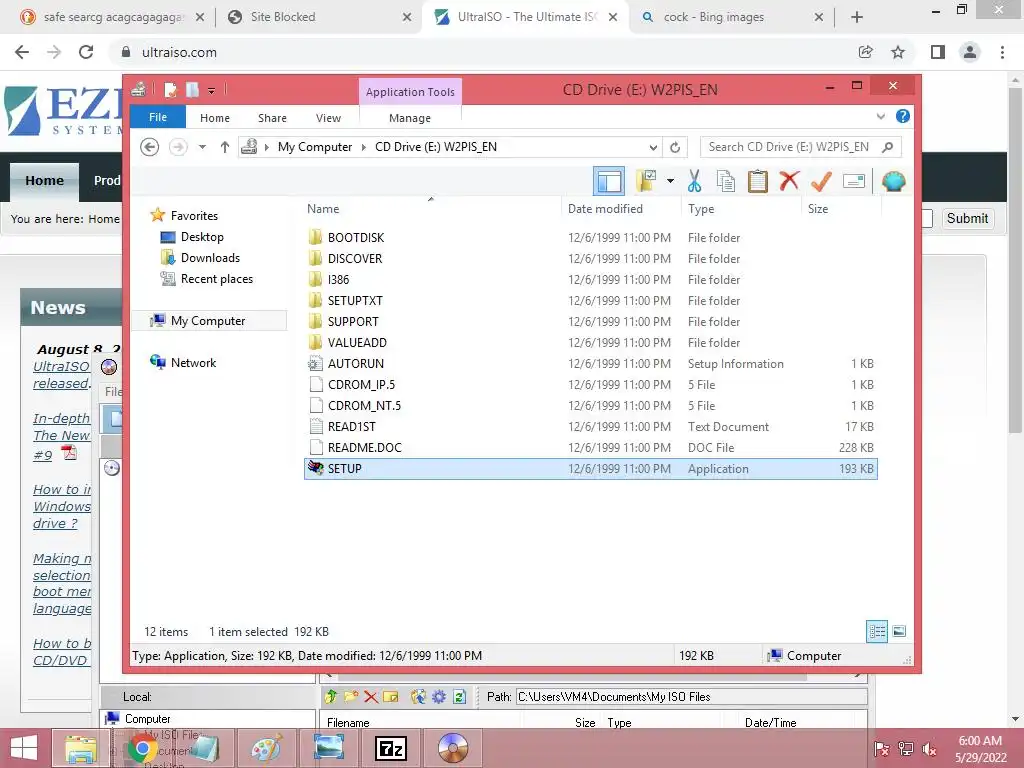Open Paint from the taskbar palette icon
This screenshot has width=1024, height=768.
tap(266, 748)
